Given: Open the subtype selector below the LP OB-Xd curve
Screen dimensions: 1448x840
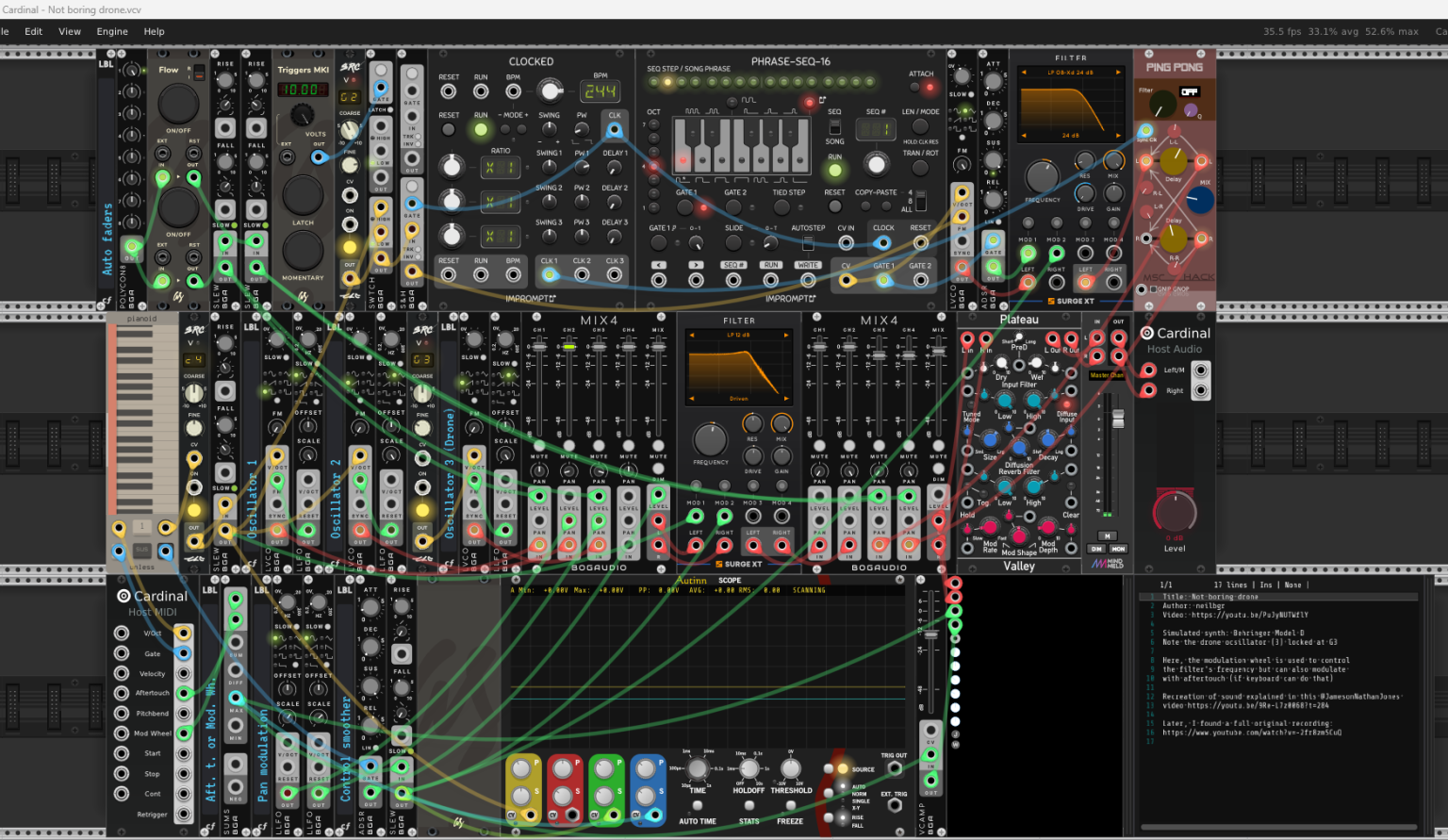Looking at the screenshot, I should pos(1070,136).
